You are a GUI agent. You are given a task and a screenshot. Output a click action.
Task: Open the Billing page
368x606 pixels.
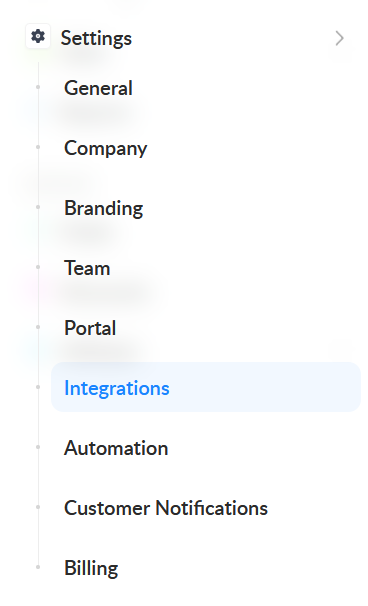[x=91, y=569]
